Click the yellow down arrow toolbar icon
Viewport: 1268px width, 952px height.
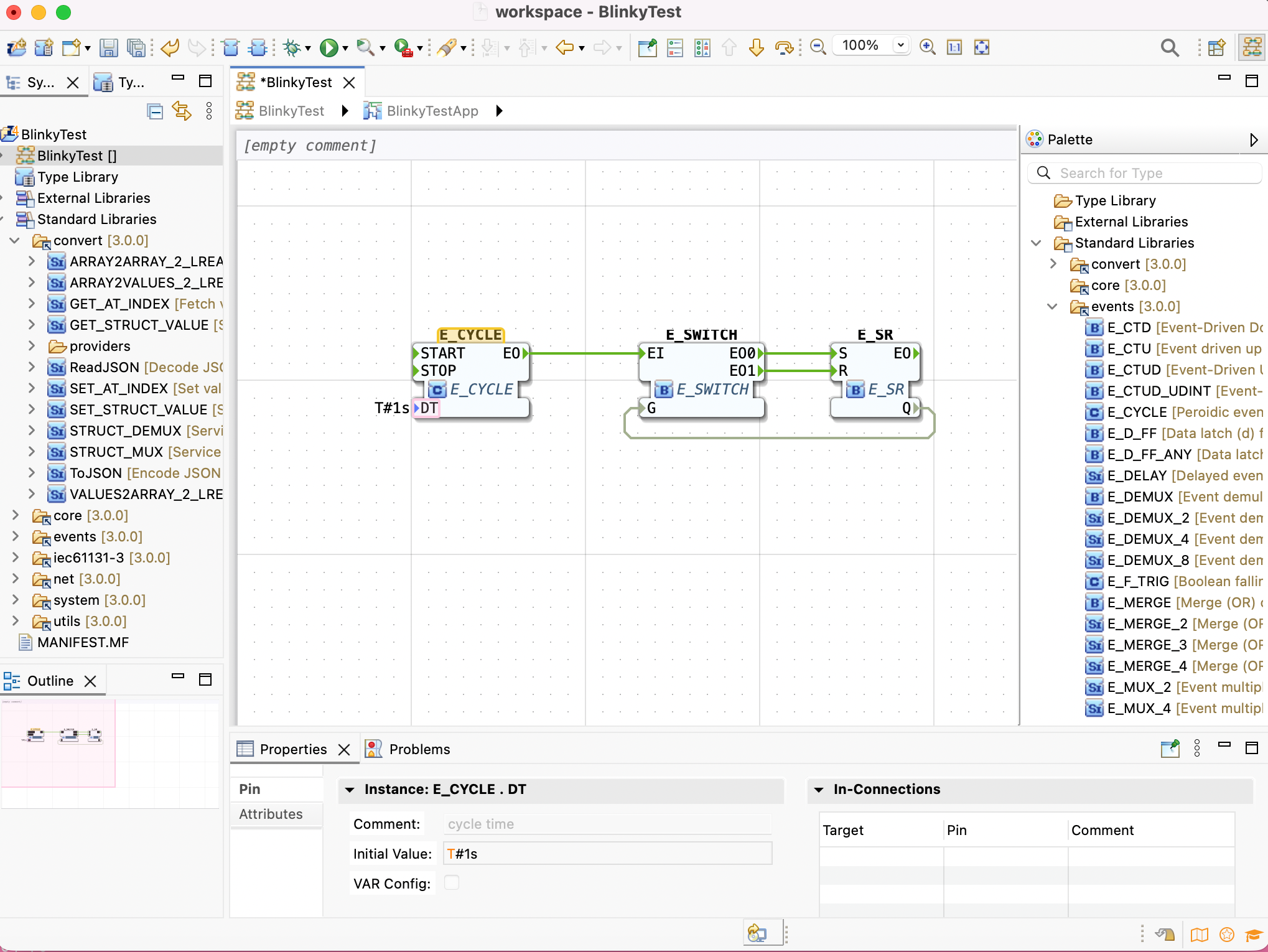point(757,47)
